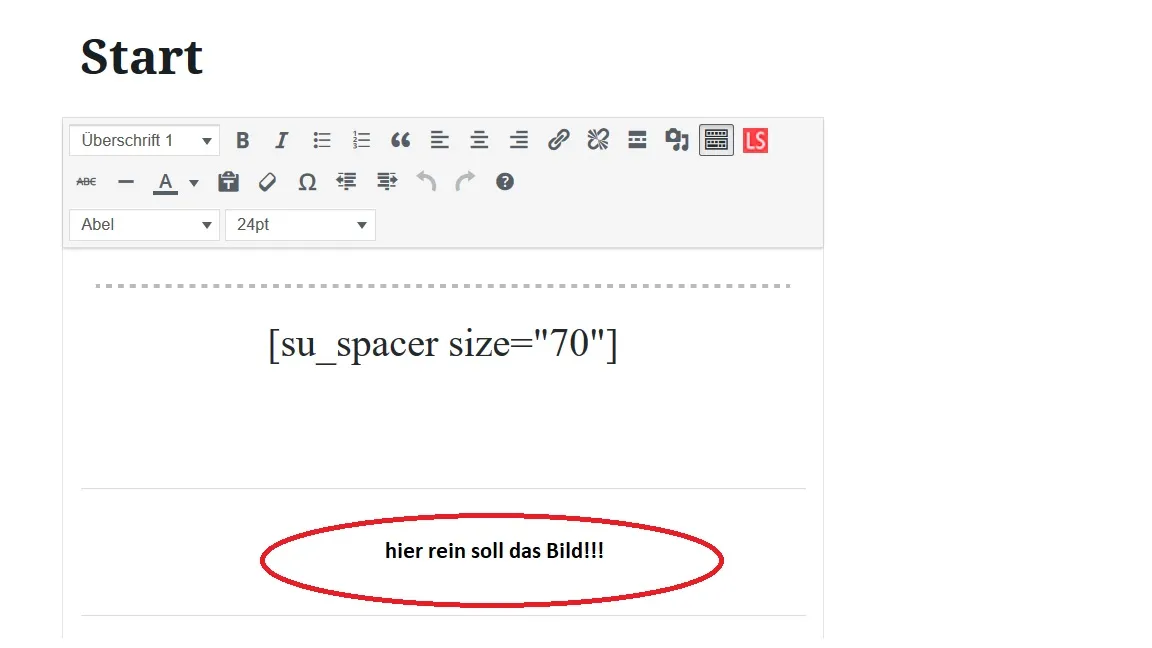Click the red LS LayerSlider icon

(755, 140)
